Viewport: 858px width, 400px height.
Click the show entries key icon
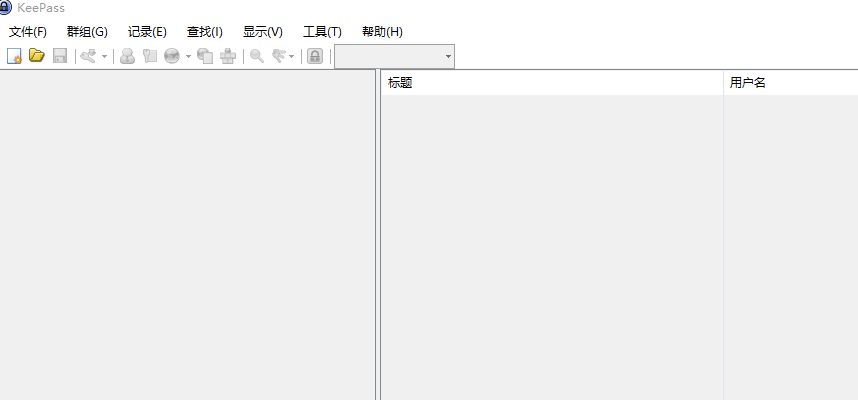pos(279,56)
